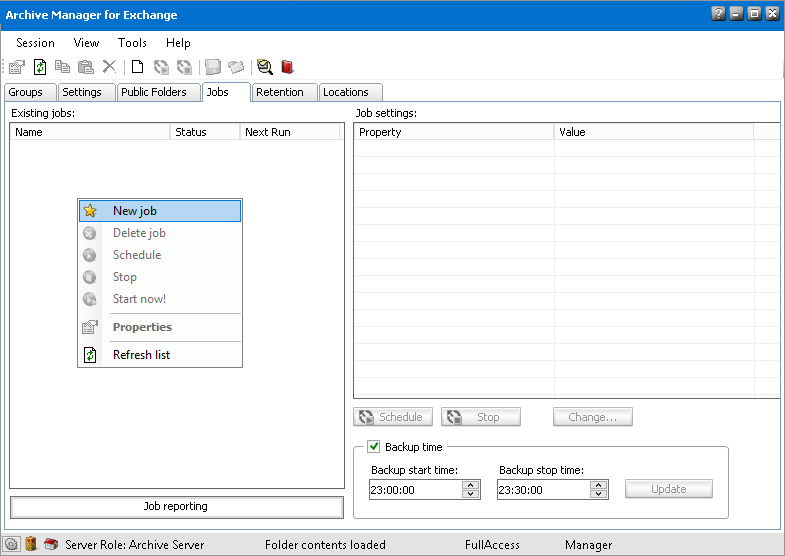The width and height of the screenshot is (785, 556).
Task: Select Stop in the context menu
Action: 160,277
